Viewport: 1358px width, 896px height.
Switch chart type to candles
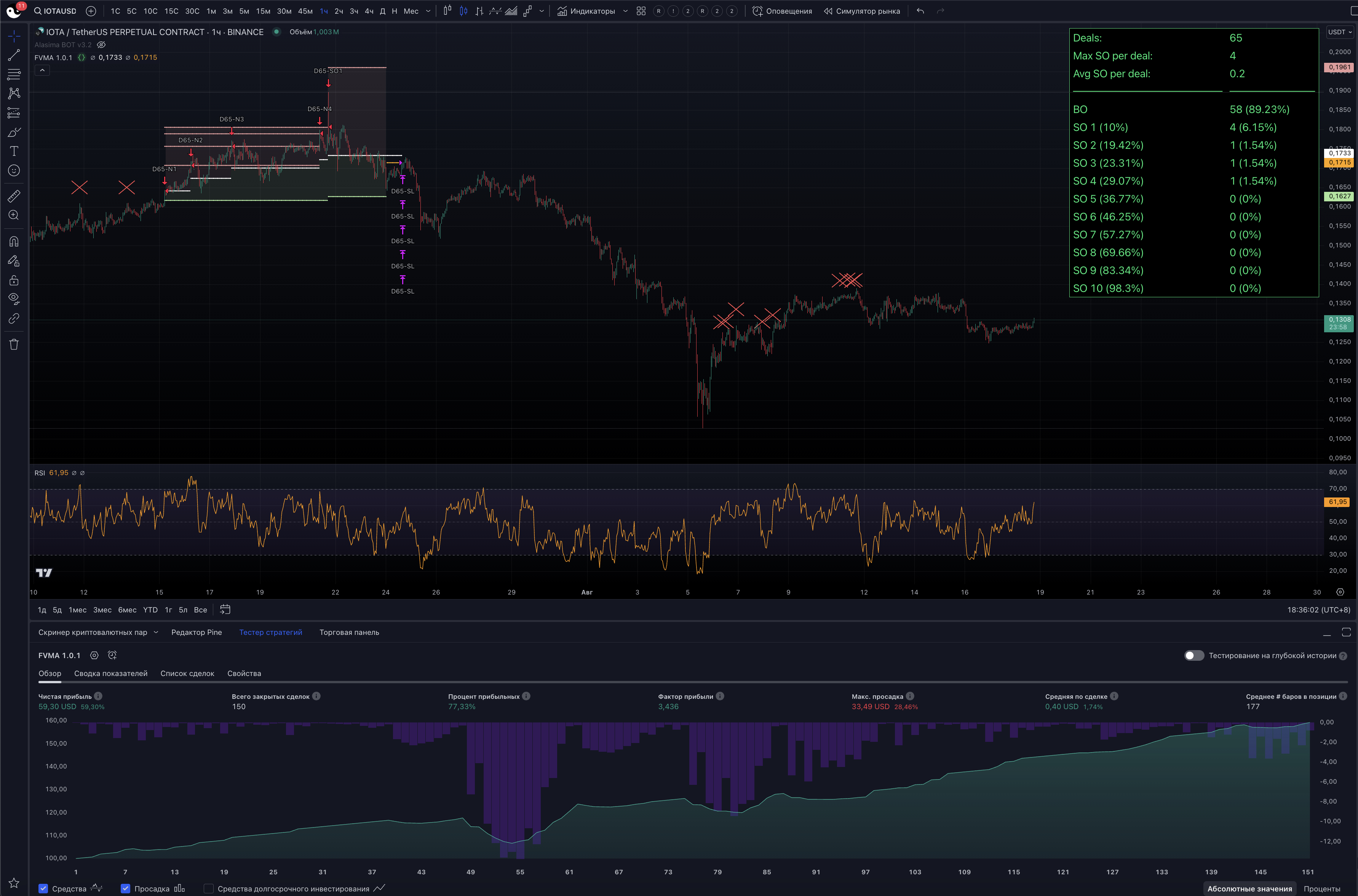click(x=463, y=11)
